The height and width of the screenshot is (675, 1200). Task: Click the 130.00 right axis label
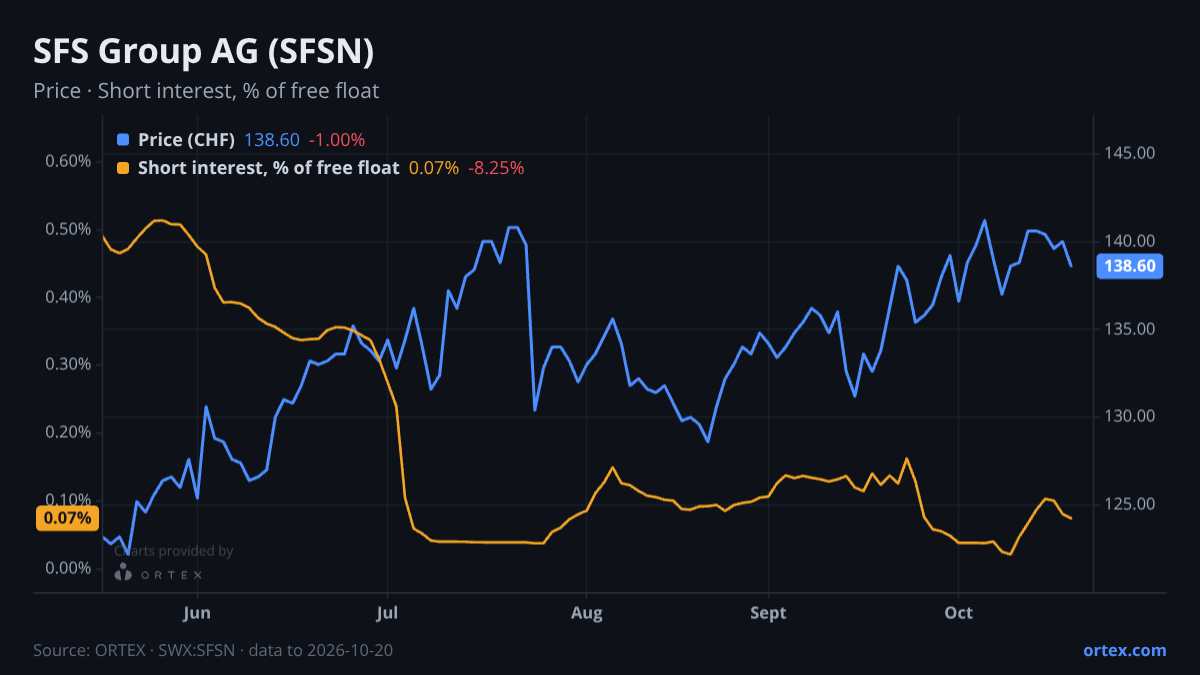[1130, 416]
